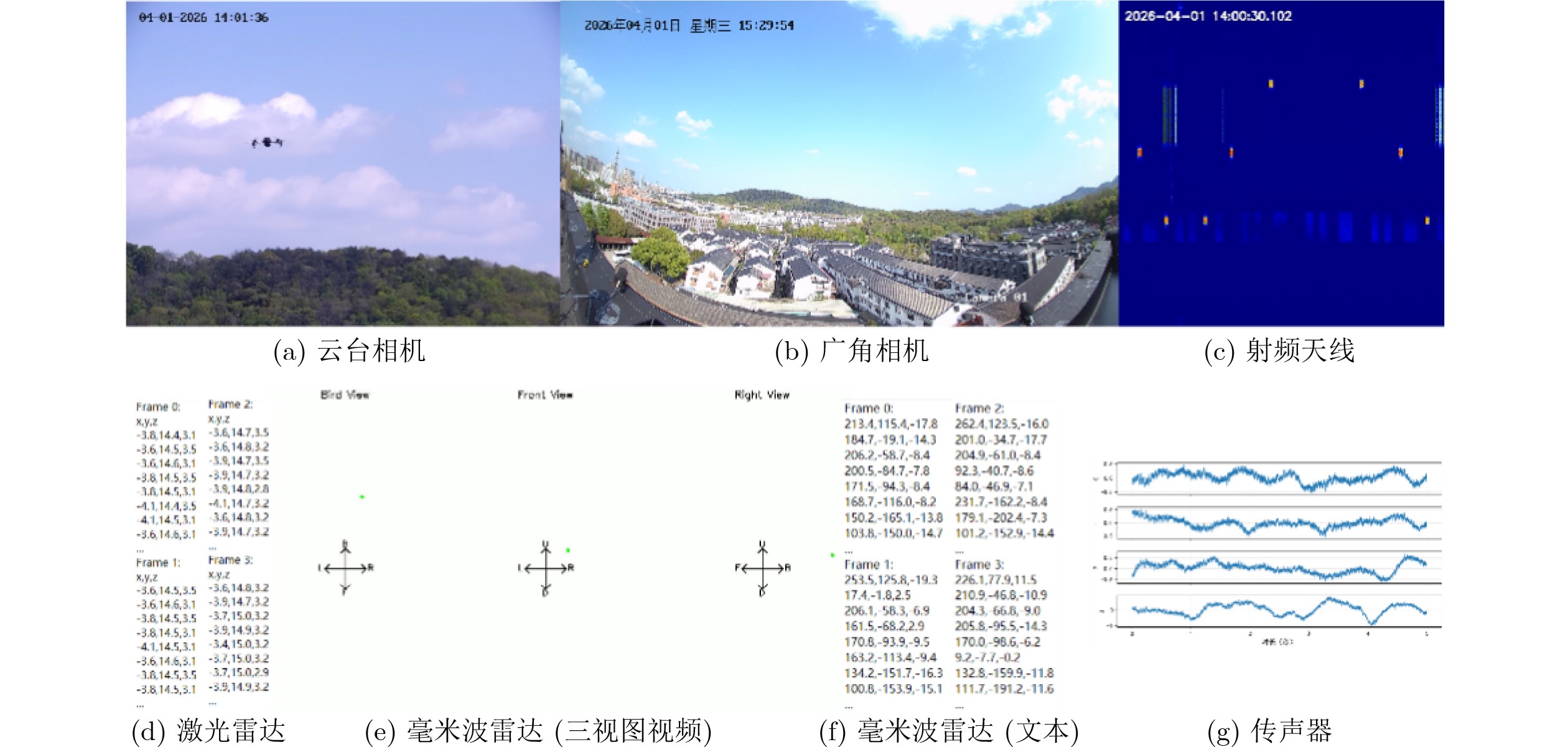Viewport: 1568px width, 747px height.
Task: Click the caption (c) 射频天线
Action: coord(1279,351)
